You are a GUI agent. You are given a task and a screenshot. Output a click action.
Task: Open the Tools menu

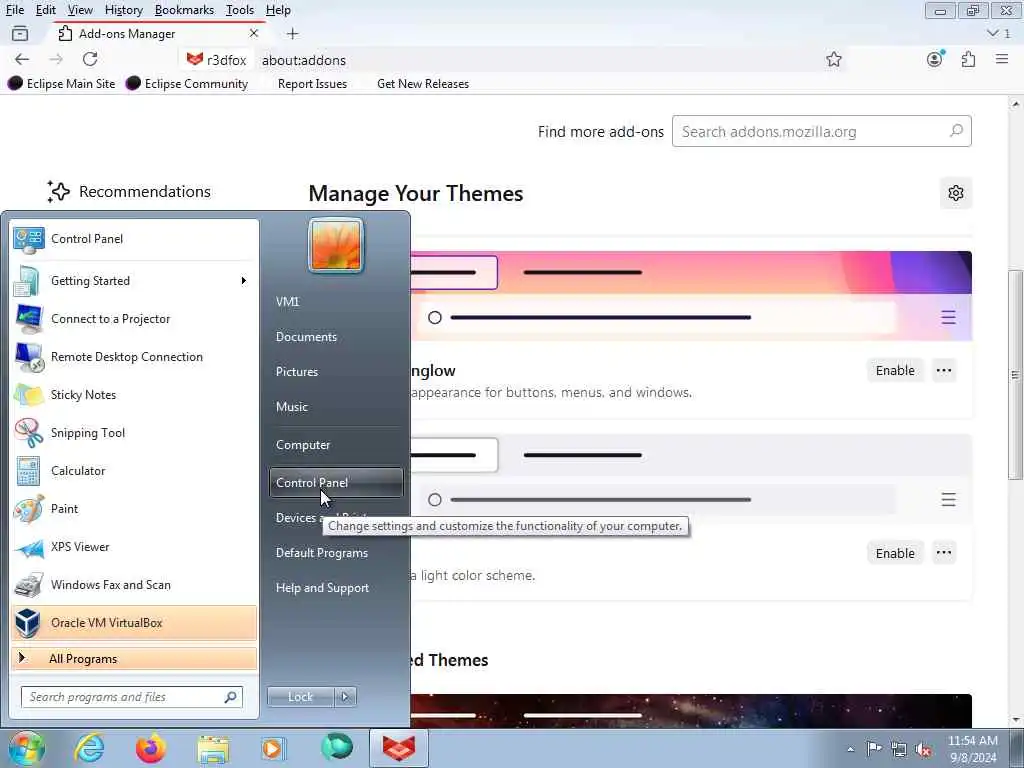click(240, 10)
